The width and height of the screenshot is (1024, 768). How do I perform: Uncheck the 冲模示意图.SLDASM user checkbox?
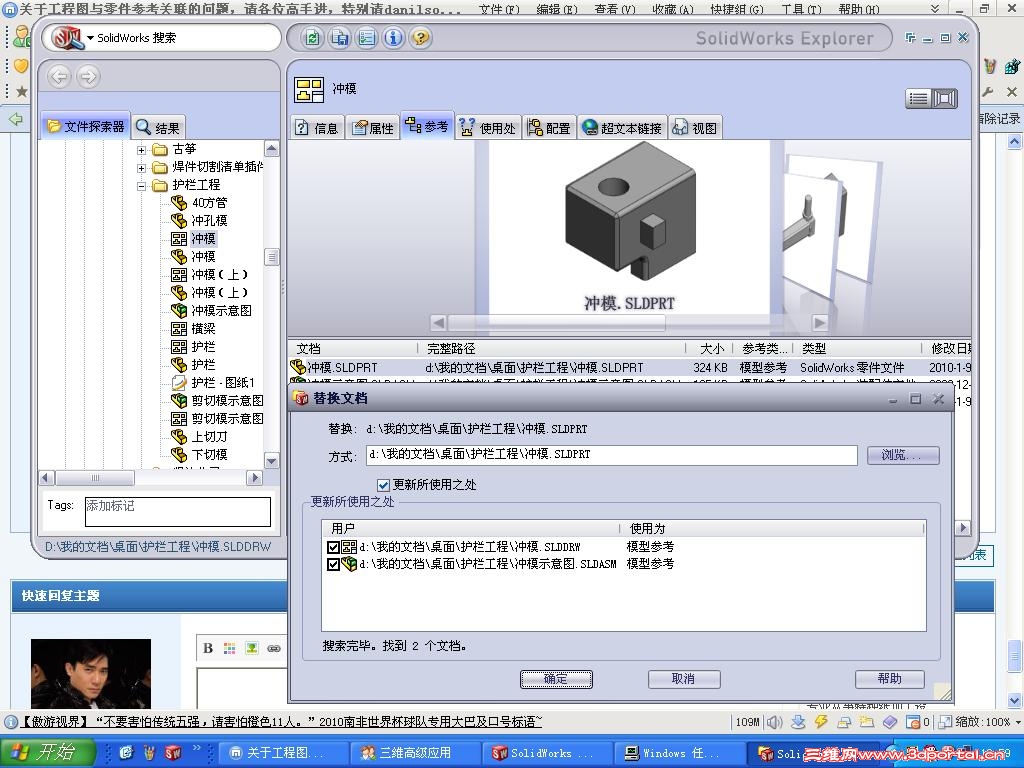click(x=333, y=564)
